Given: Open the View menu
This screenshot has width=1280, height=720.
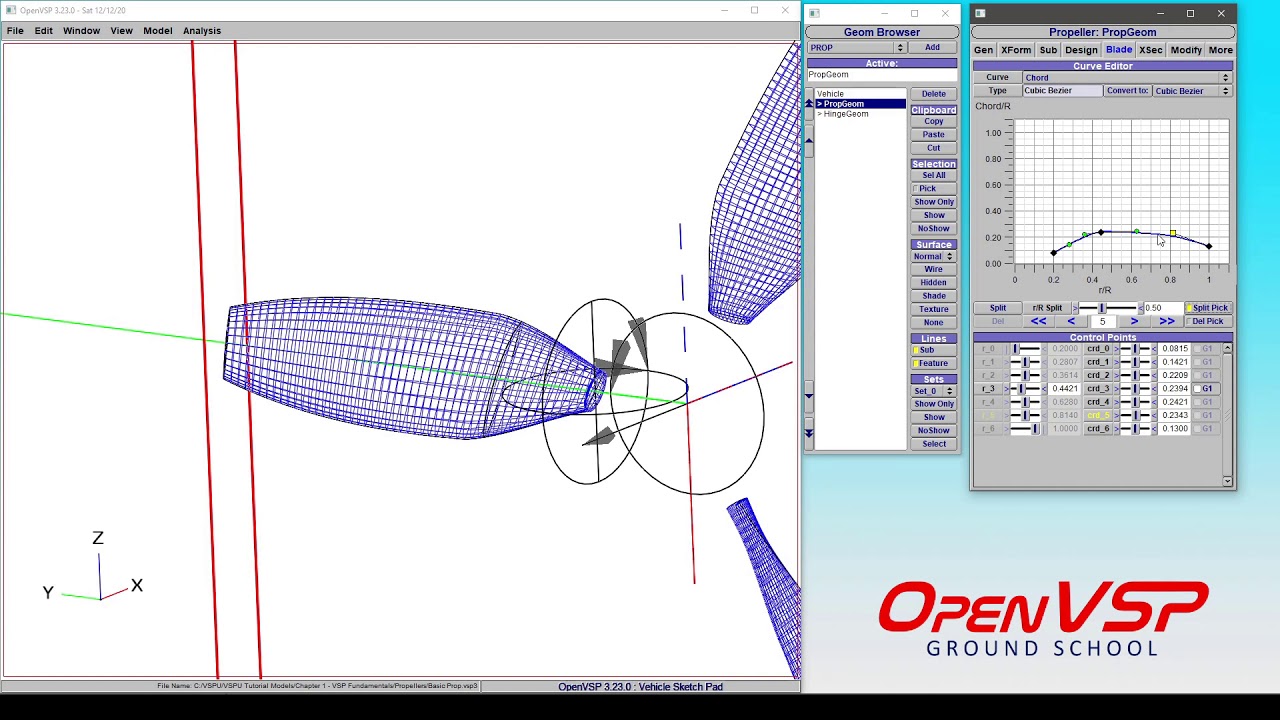Looking at the screenshot, I should (x=121, y=31).
